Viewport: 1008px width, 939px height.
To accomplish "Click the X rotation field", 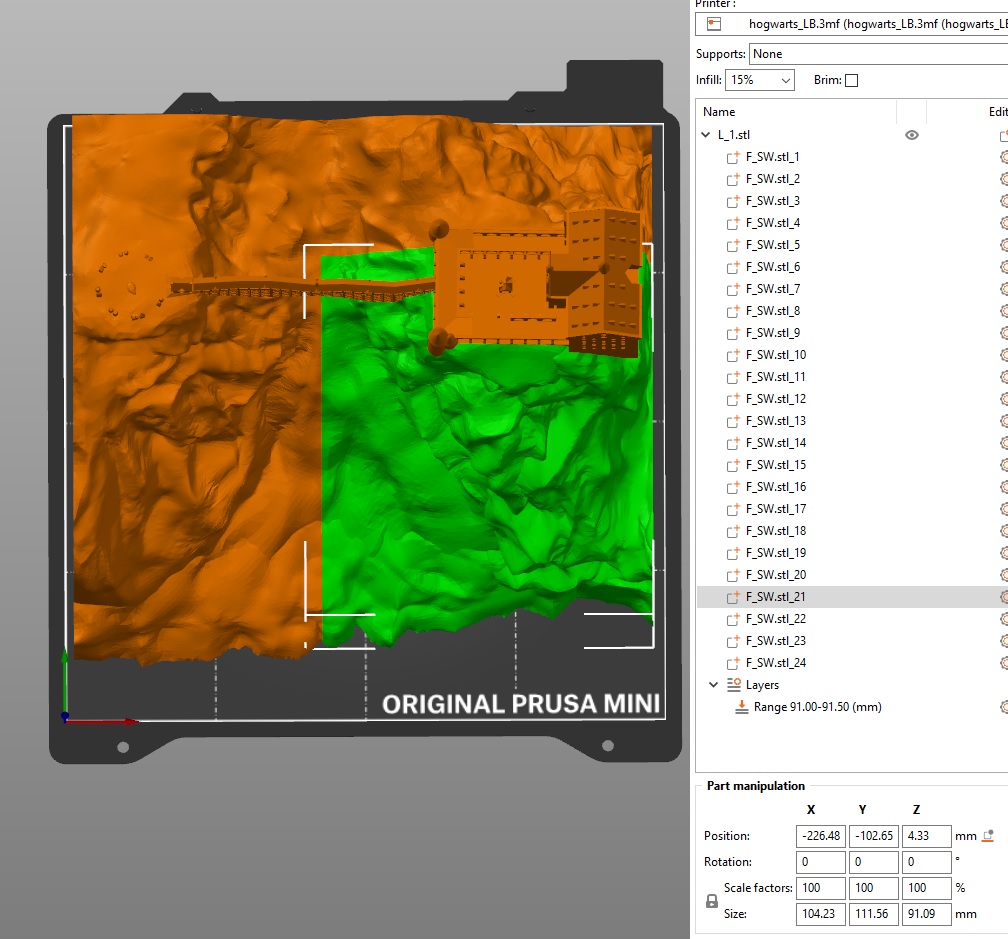I will pyautogui.click(x=821, y=862).
